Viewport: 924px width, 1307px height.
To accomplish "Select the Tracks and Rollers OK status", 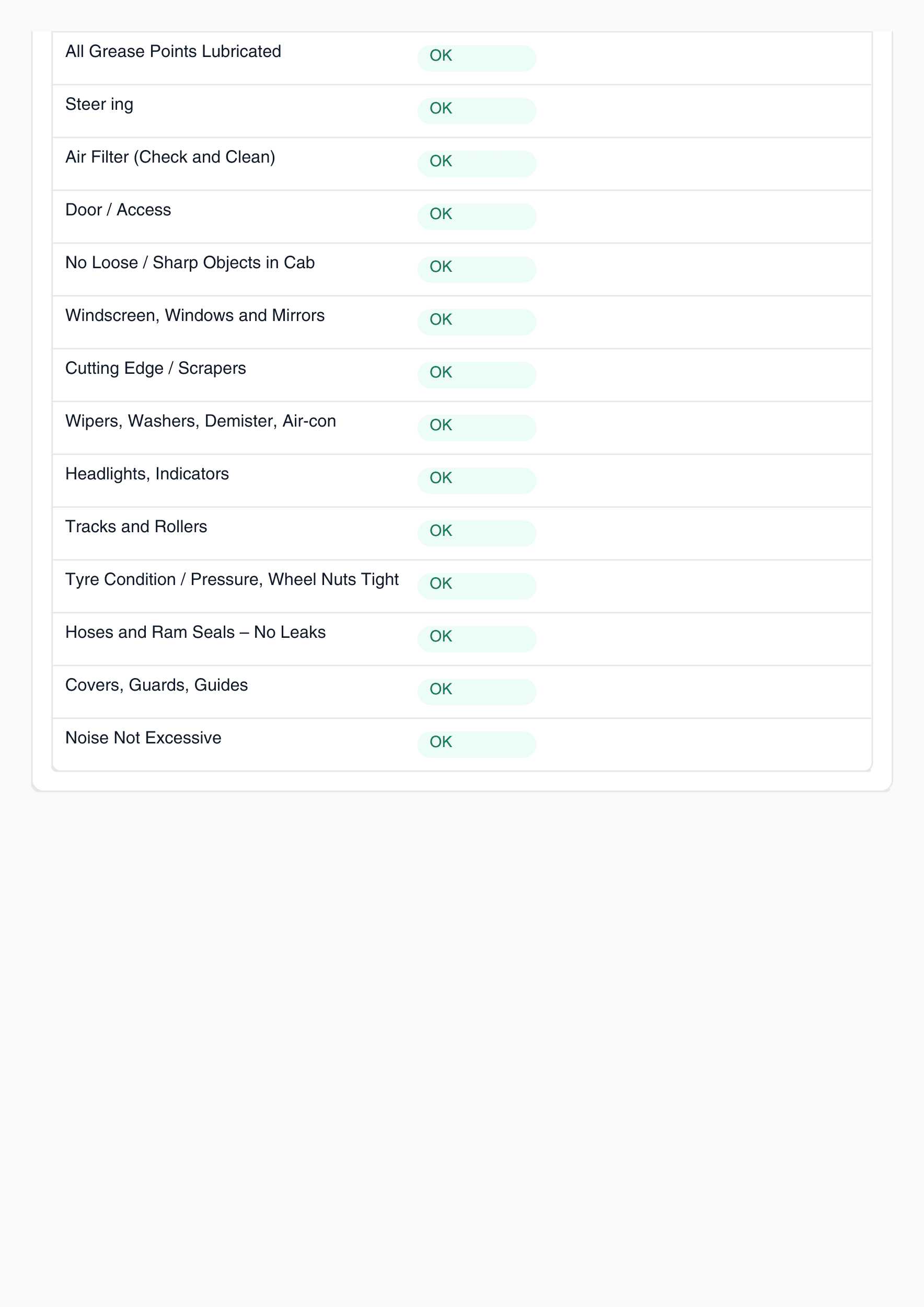I will pos(476,533).
